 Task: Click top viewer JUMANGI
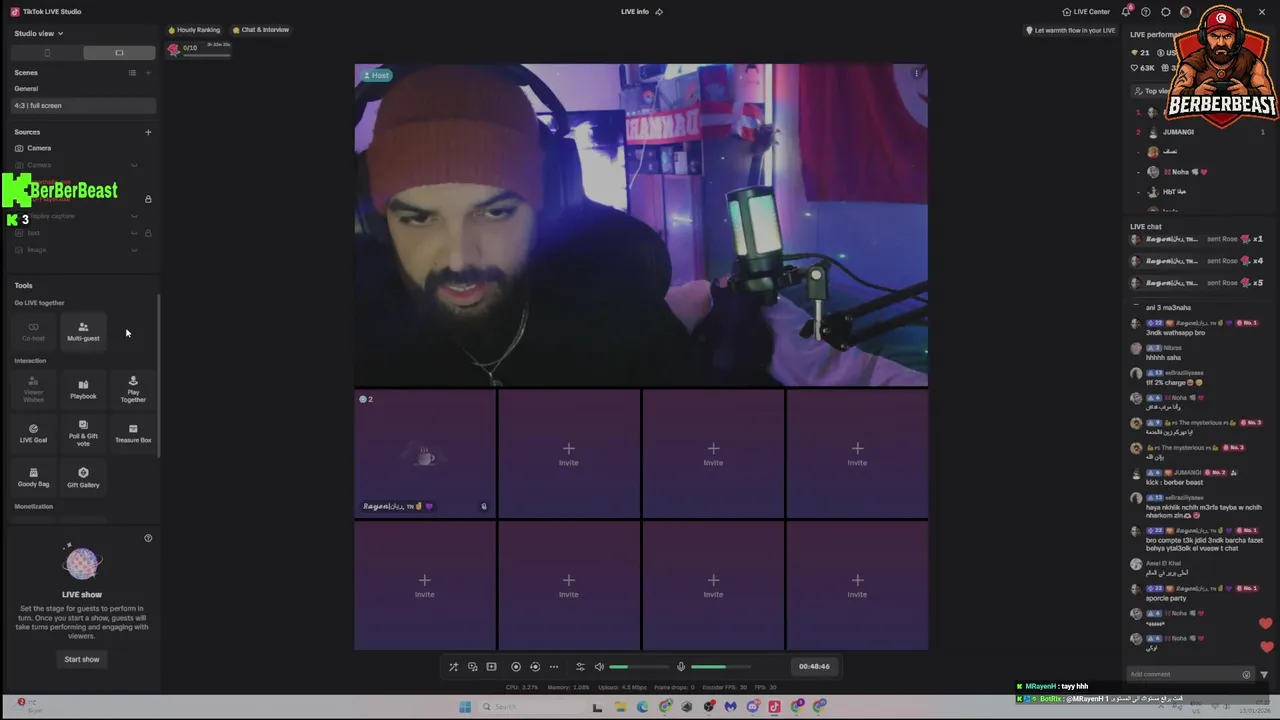pyautogui.click(x=1198, y=132)
